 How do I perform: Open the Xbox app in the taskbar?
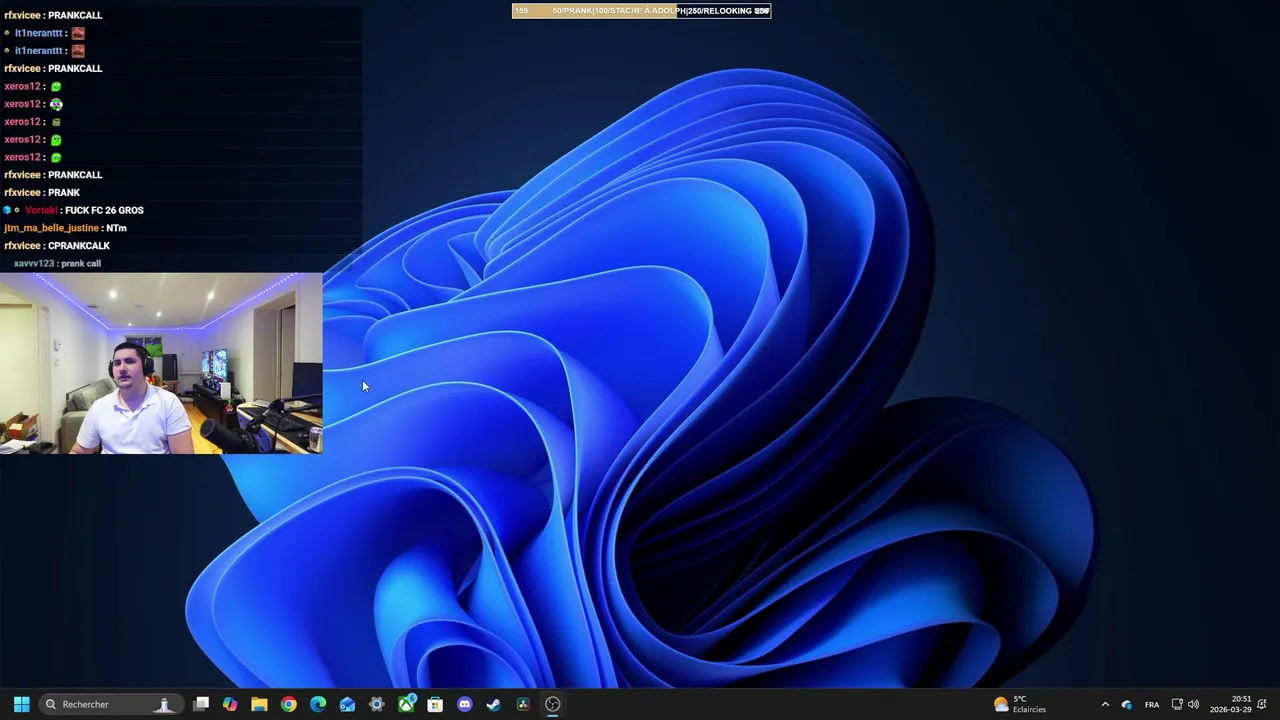click(x=406, y=704)
